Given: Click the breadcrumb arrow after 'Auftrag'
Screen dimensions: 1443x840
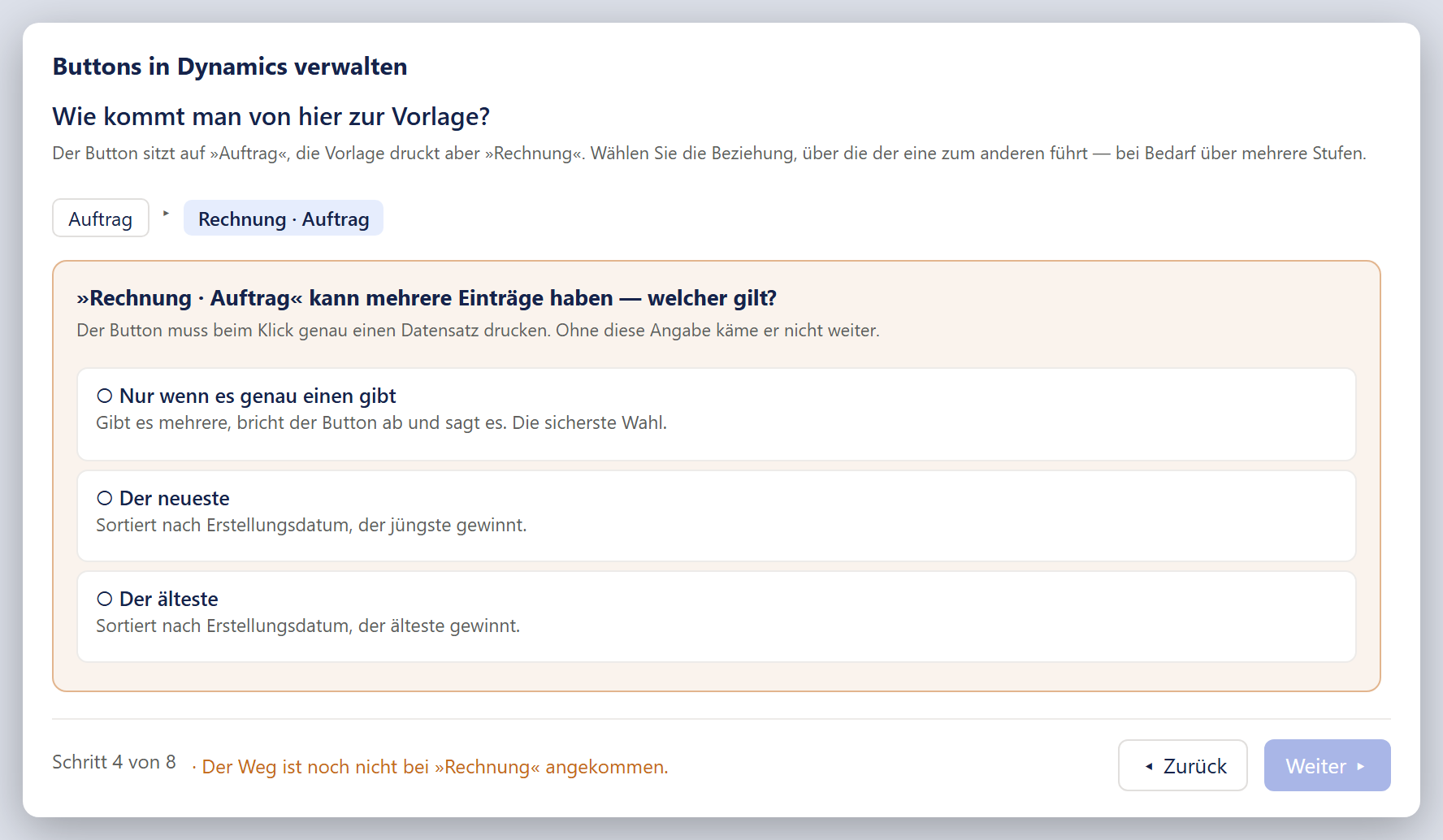Looking at the screenshot, I should pyautogui.click(x=166, y=214).
